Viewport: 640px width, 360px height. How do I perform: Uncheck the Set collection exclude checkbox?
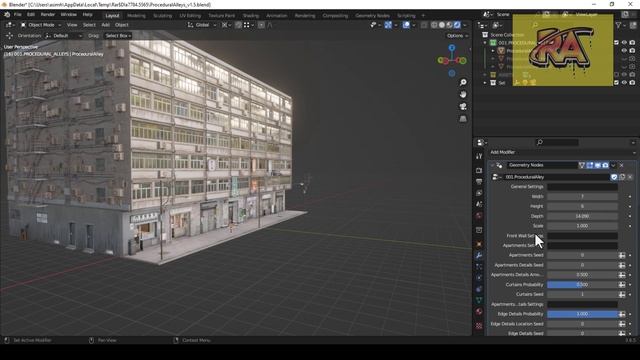click(x=616, y=82)
